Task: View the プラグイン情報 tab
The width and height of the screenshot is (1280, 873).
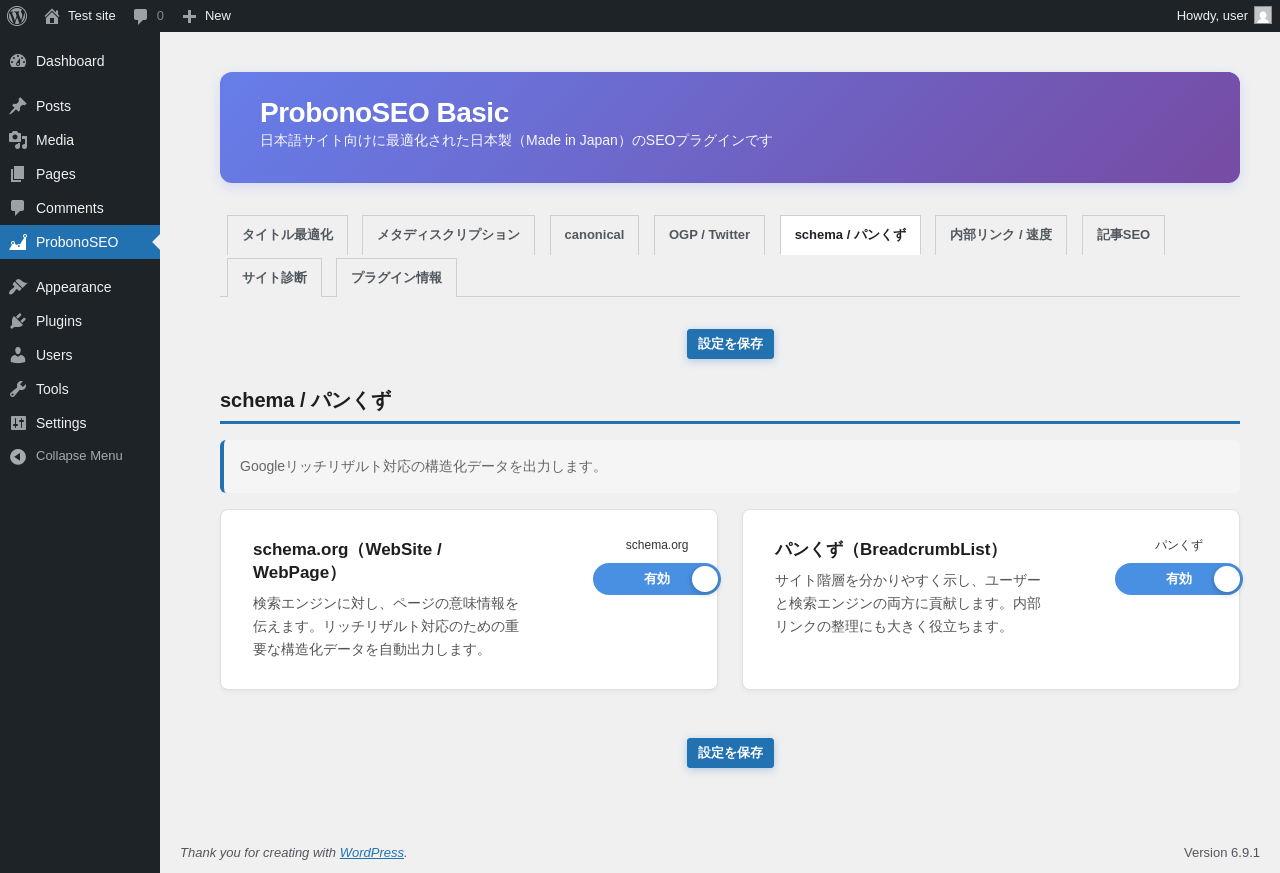Action: coord(396,278)
